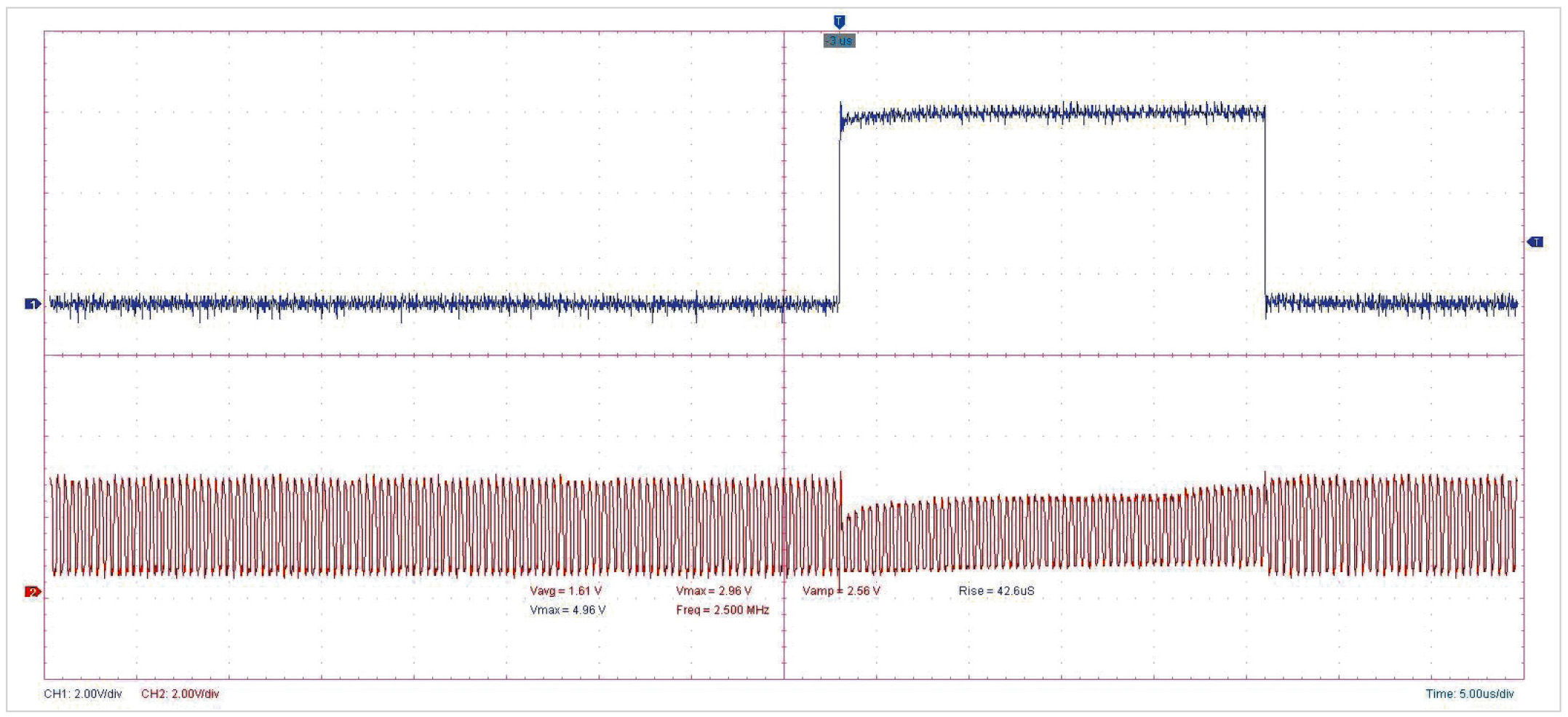Click the CH1: 2.00V/div scale label
The width and height of the screenshot is (1568, 717).
tap(83, 694)
